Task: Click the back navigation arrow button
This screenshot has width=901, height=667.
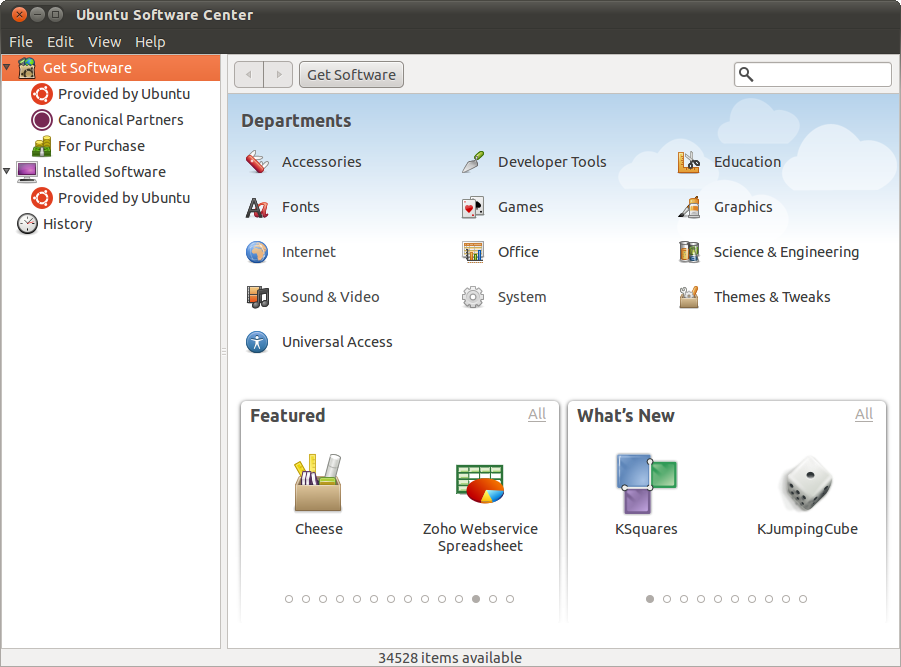Action: [x=249, y=75]
